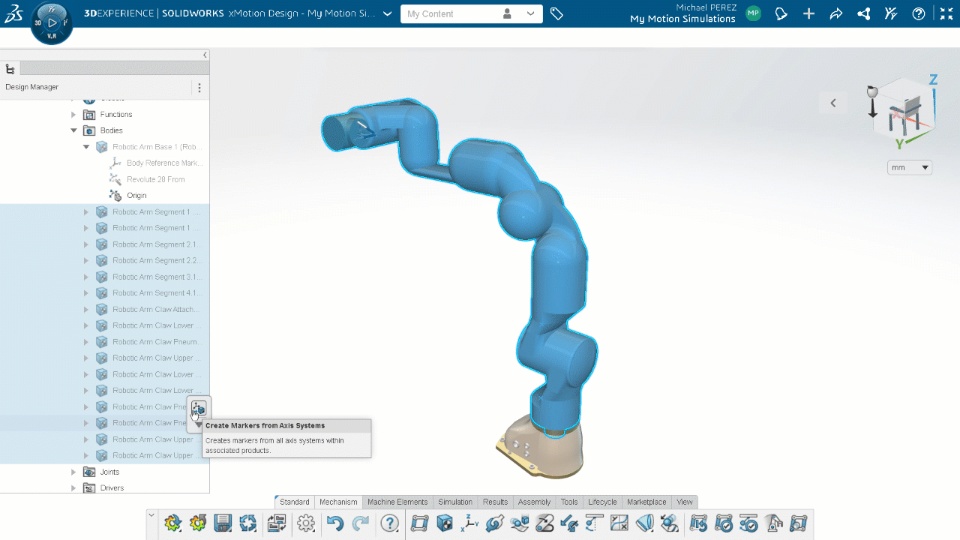
Task: Select Robotic Arm Claw Attach in the tree
Action: click(154, 309)
